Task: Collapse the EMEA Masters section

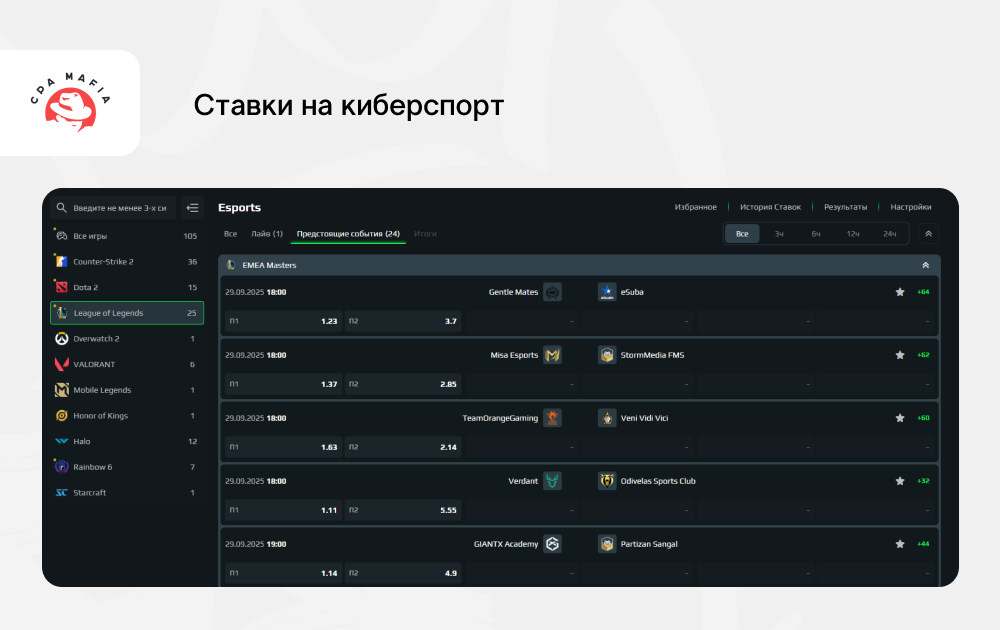Action: [x=925, y=265]
